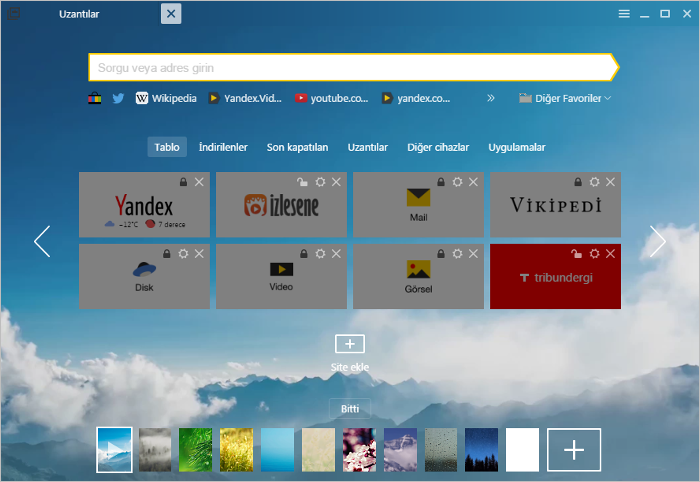Show more bookmarks via double chevron
The image size is (700, 482).
point(491,98)
